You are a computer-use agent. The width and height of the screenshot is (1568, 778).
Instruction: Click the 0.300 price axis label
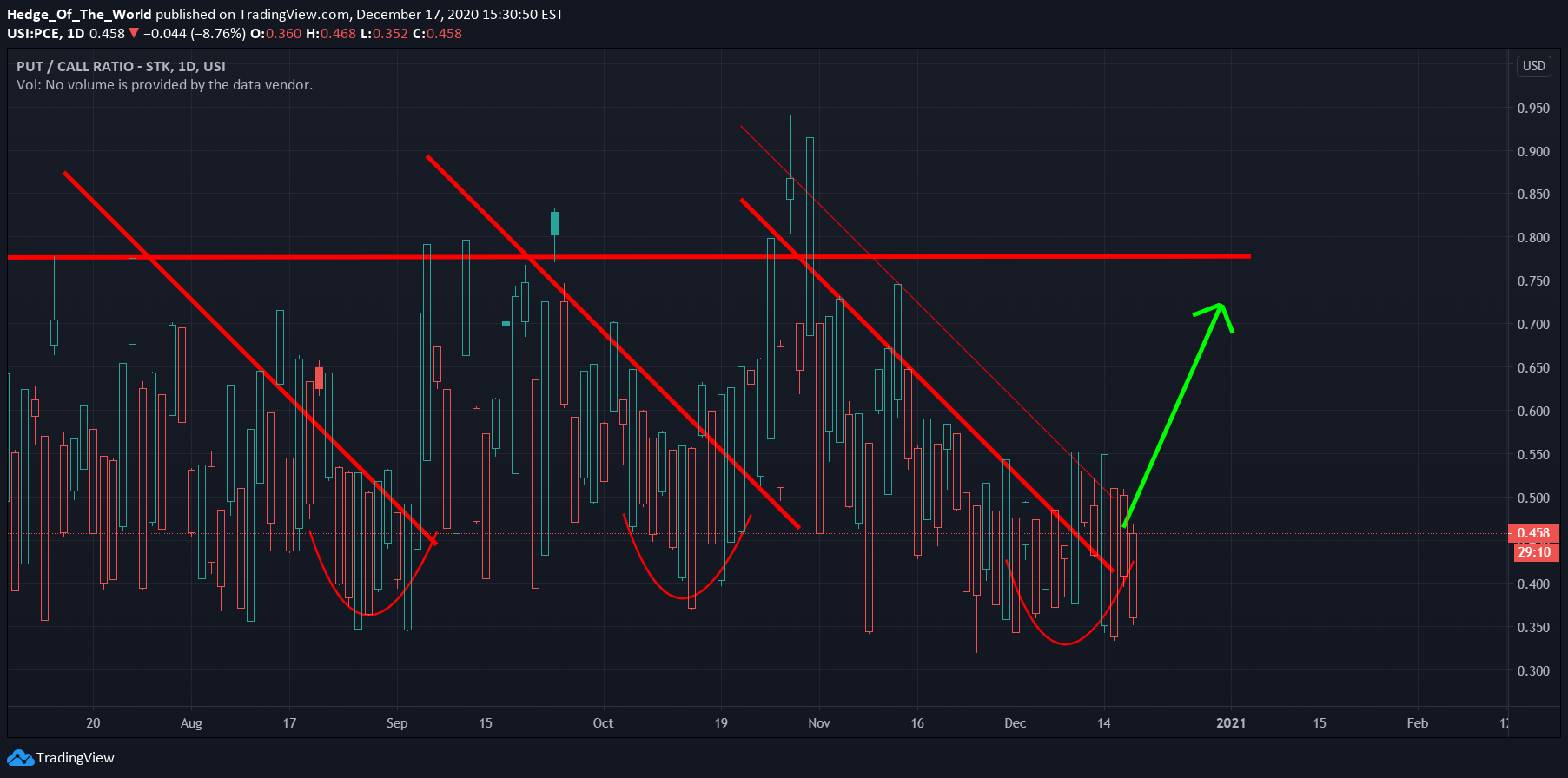(1533, 671)
